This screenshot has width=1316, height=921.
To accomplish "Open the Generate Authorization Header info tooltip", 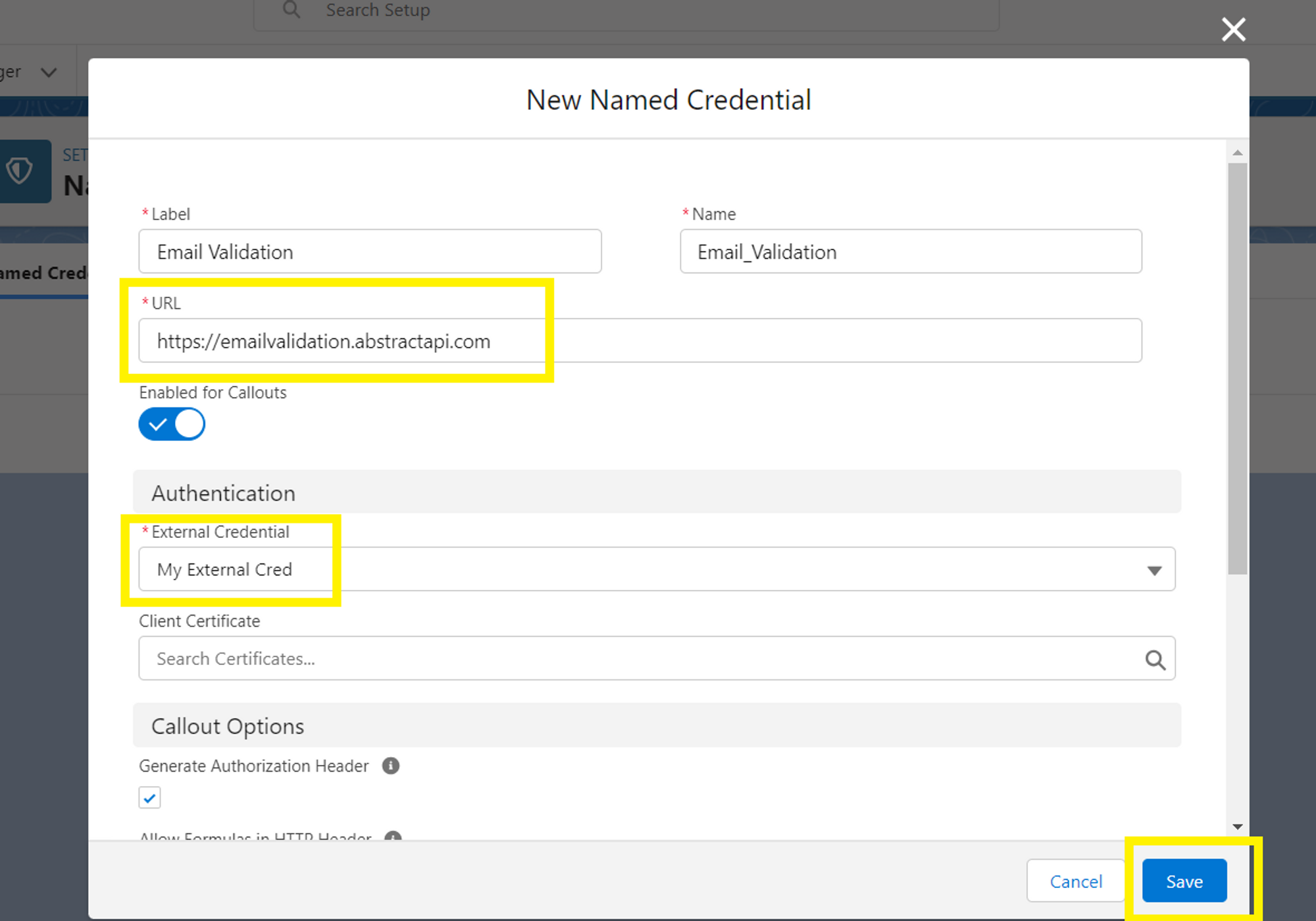I will pos(390,766).
